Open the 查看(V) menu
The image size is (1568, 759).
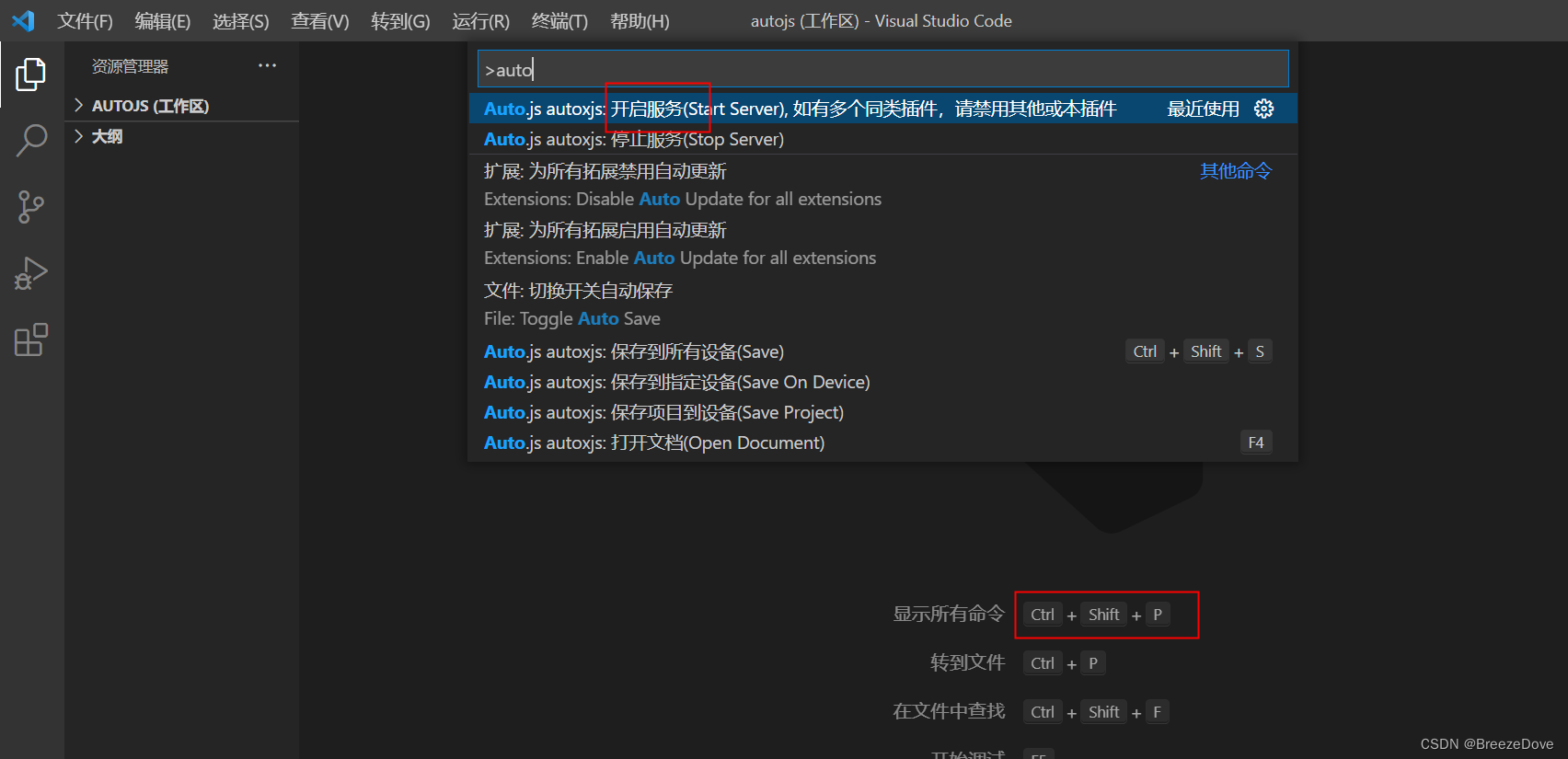[320, 20]
